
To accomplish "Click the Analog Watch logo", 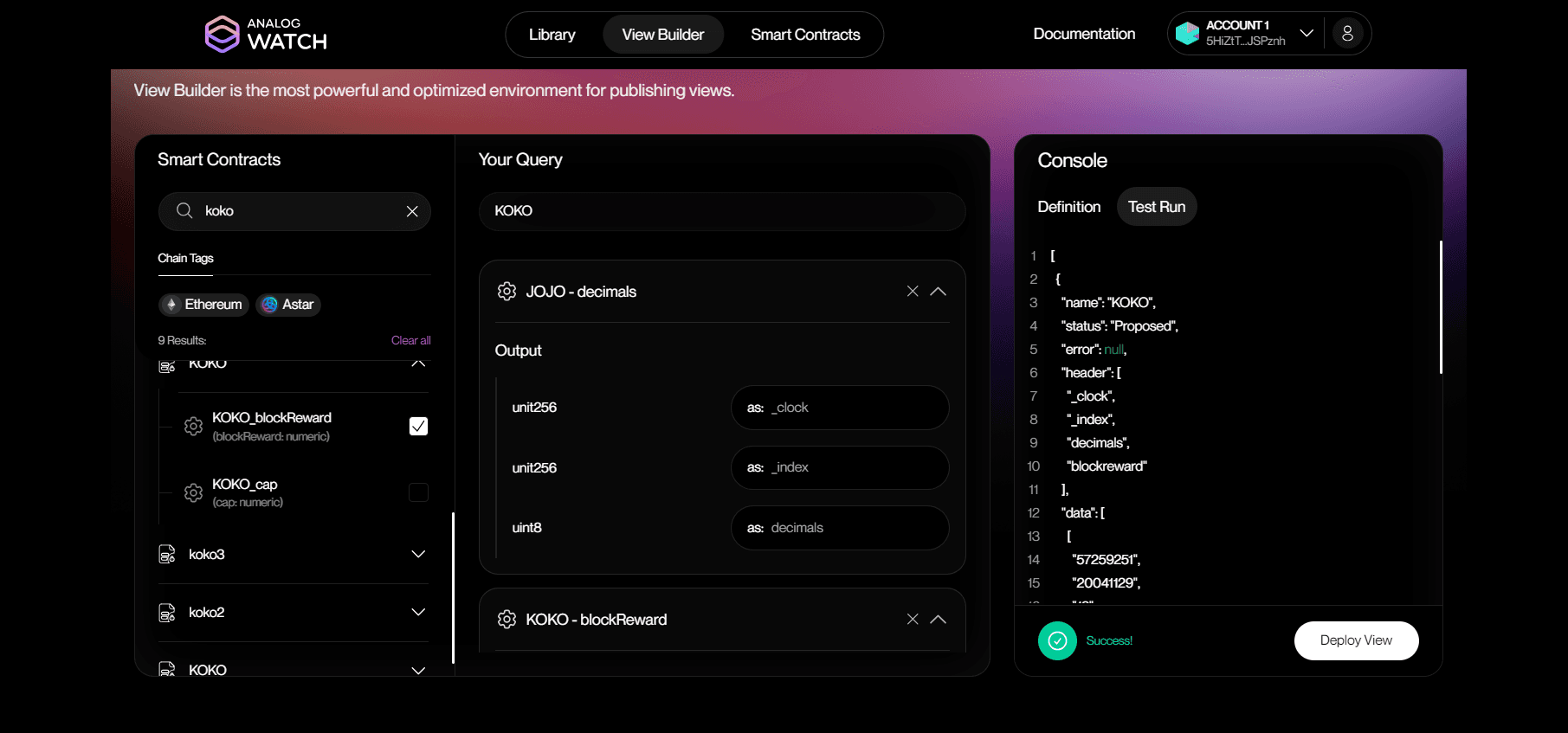I will (266, 35).
